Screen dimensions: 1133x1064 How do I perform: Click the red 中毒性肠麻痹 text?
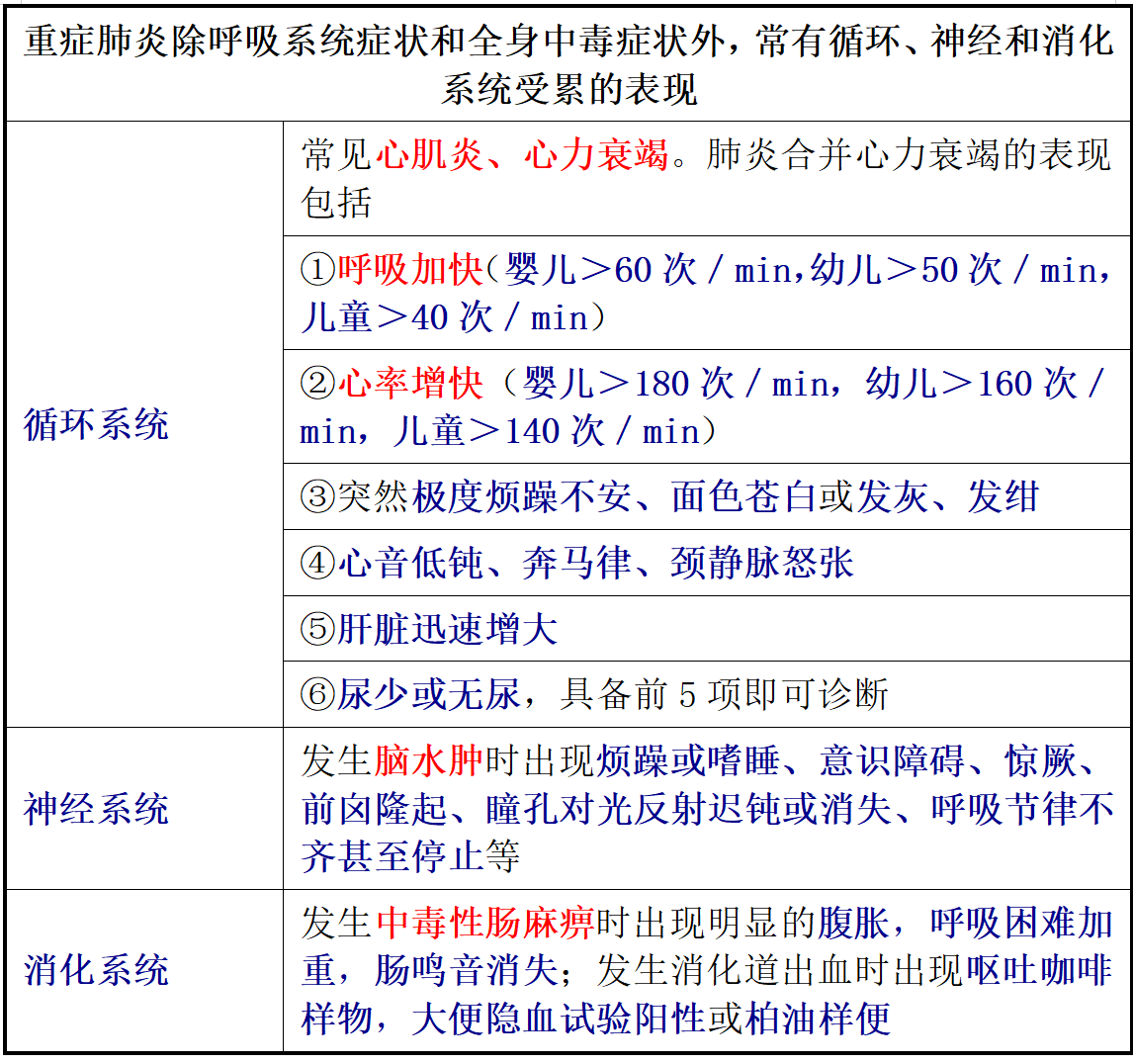(484, 923)
